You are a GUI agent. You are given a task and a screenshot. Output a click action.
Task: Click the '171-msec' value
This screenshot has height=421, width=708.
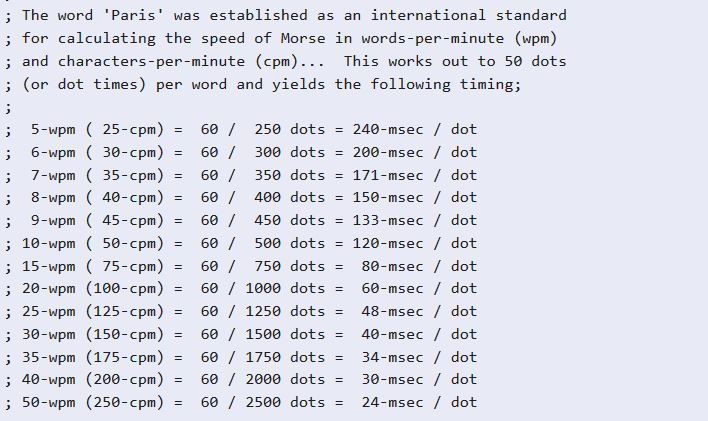pos(388,175)
